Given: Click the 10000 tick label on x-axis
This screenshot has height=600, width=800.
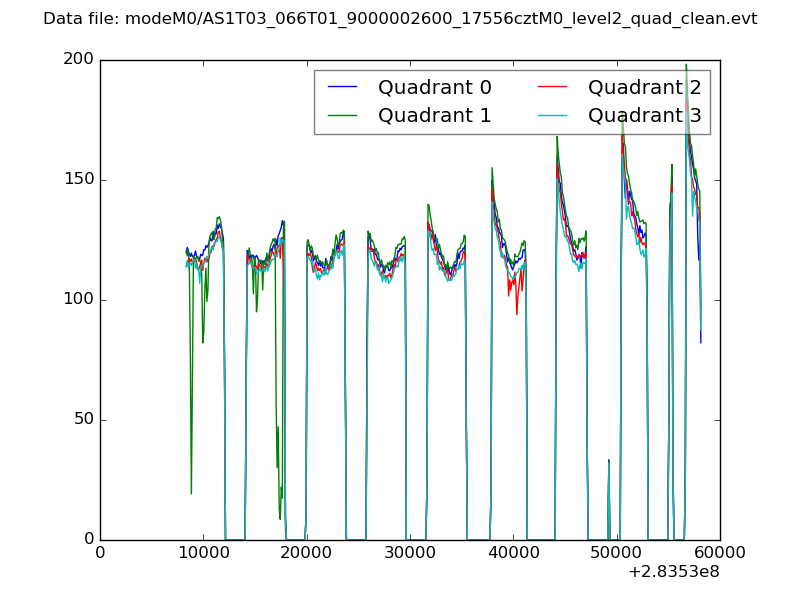Looking at the screenshot, I should click(203, 553).
